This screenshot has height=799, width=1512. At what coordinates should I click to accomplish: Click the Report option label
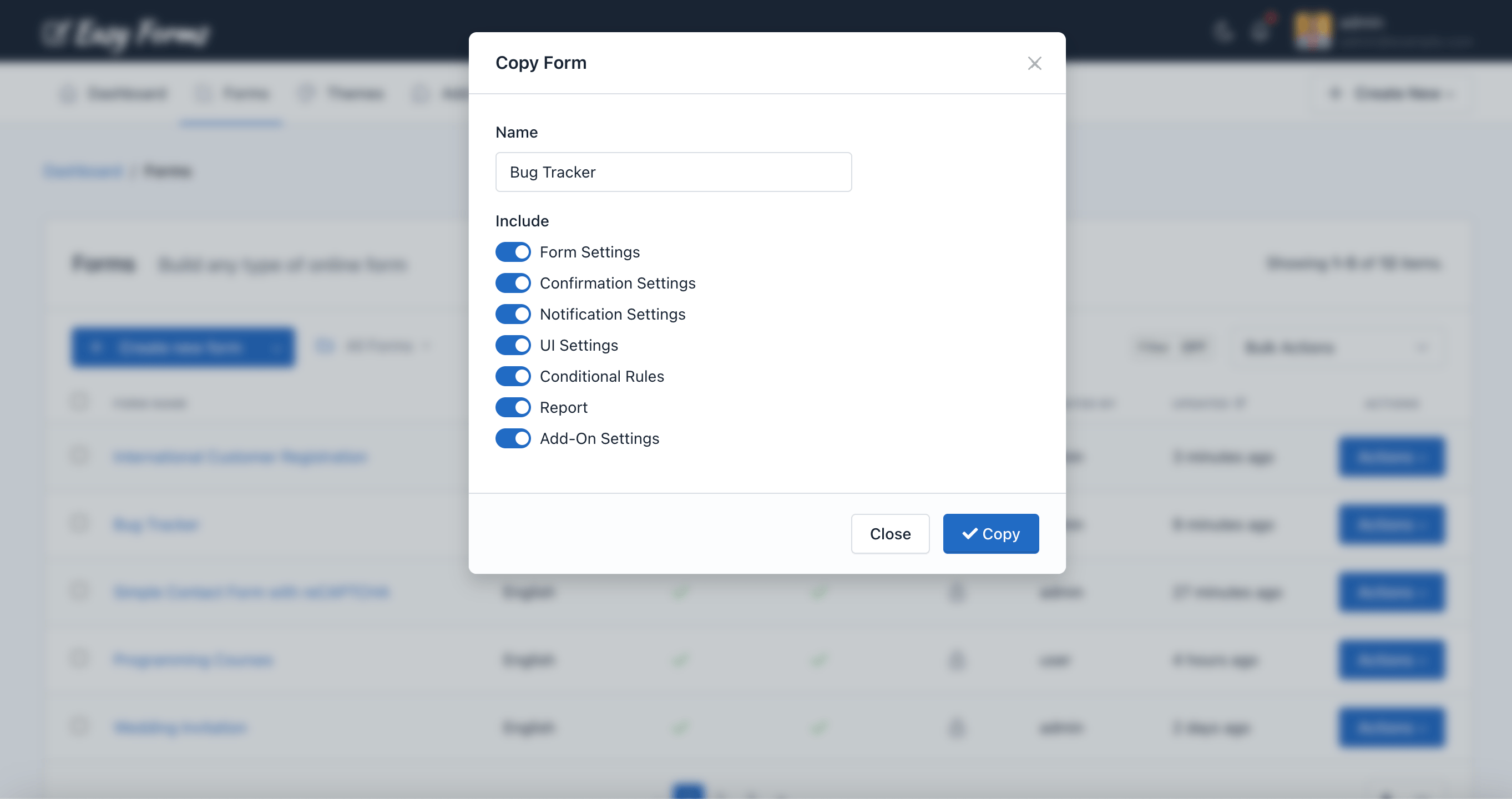click(x=563, y=407)
